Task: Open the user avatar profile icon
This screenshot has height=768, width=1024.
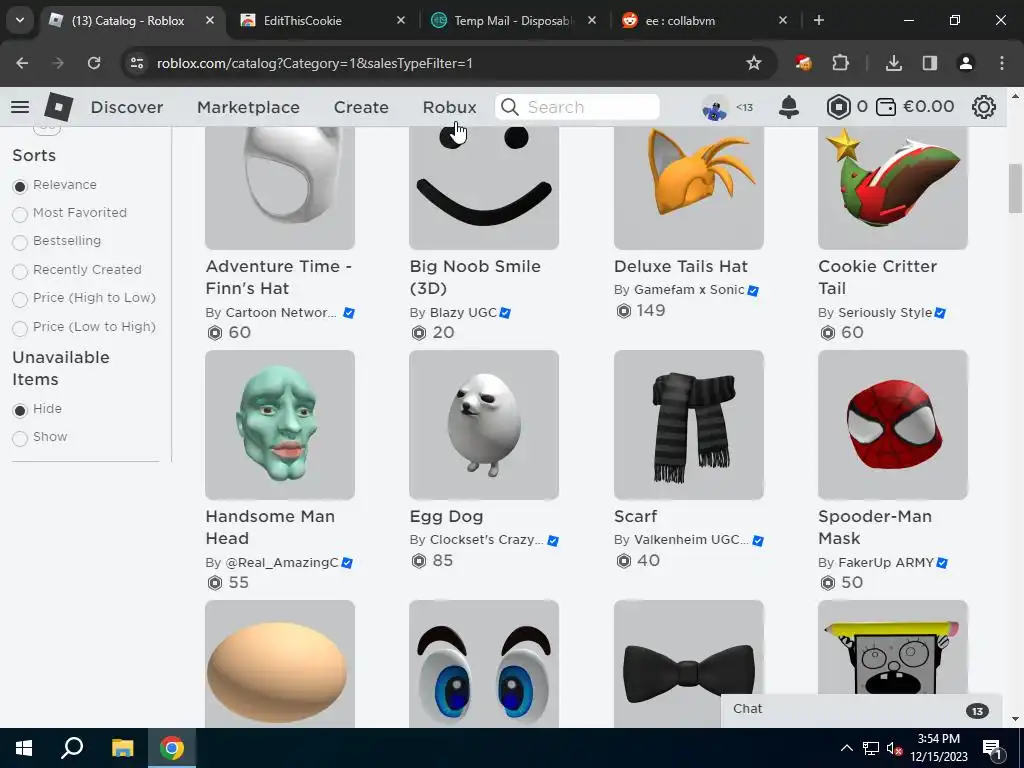Action: tap(715, 107)
